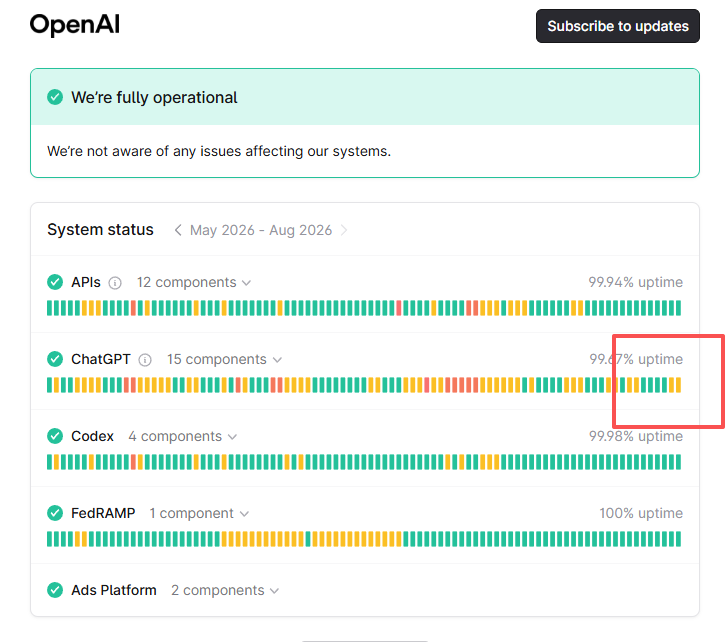
Task: Click the 100% uptime text for FedRAMP
Action: click(641, 513)
